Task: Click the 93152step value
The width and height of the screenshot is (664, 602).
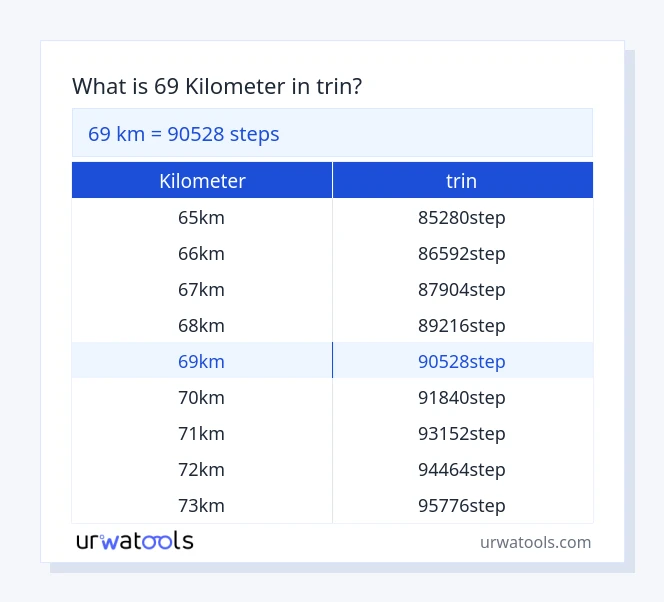Action: 462,433
